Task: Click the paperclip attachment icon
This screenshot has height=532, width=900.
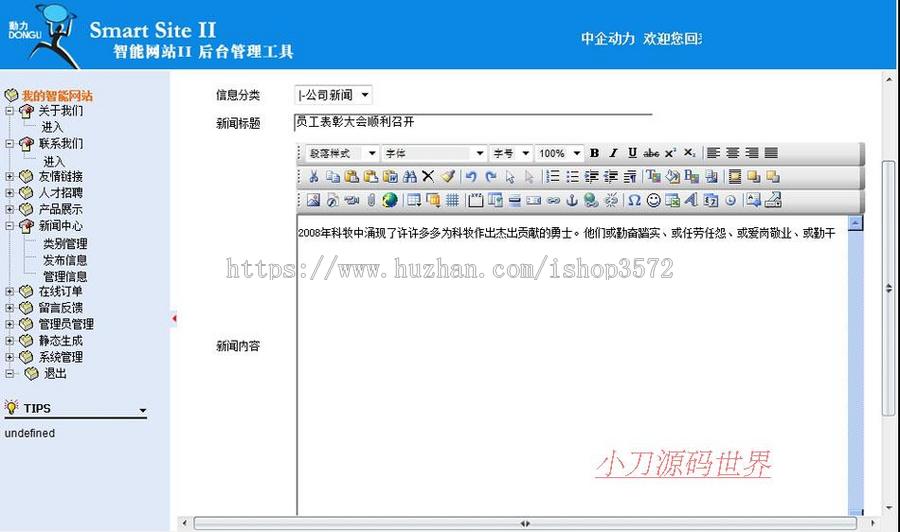Action: 371,200
